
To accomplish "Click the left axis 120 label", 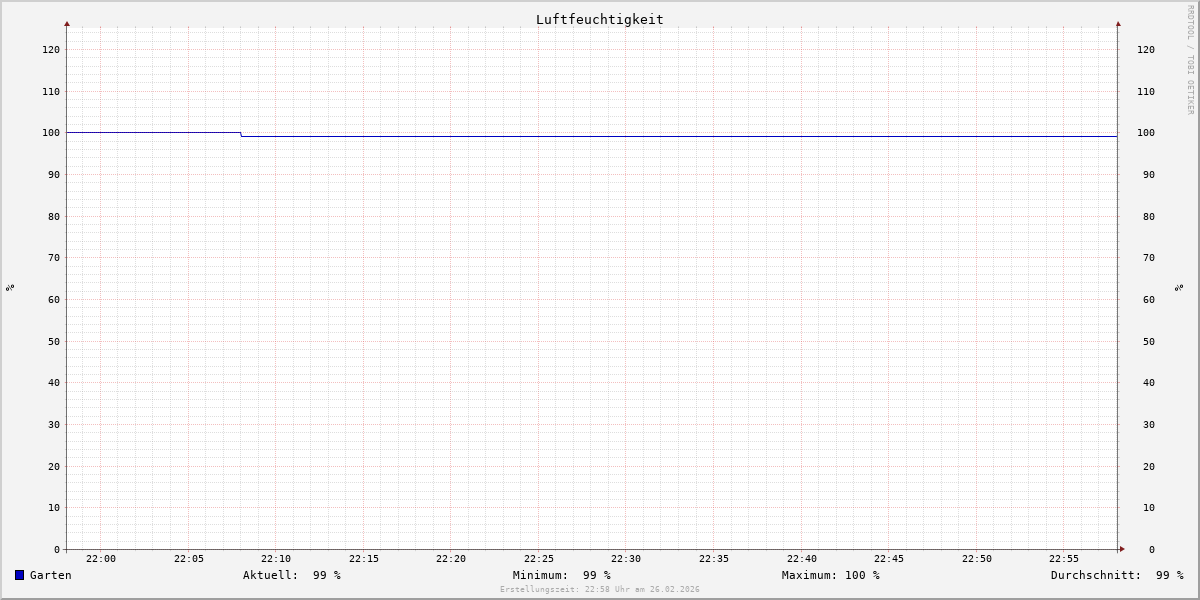I will 51,49.
